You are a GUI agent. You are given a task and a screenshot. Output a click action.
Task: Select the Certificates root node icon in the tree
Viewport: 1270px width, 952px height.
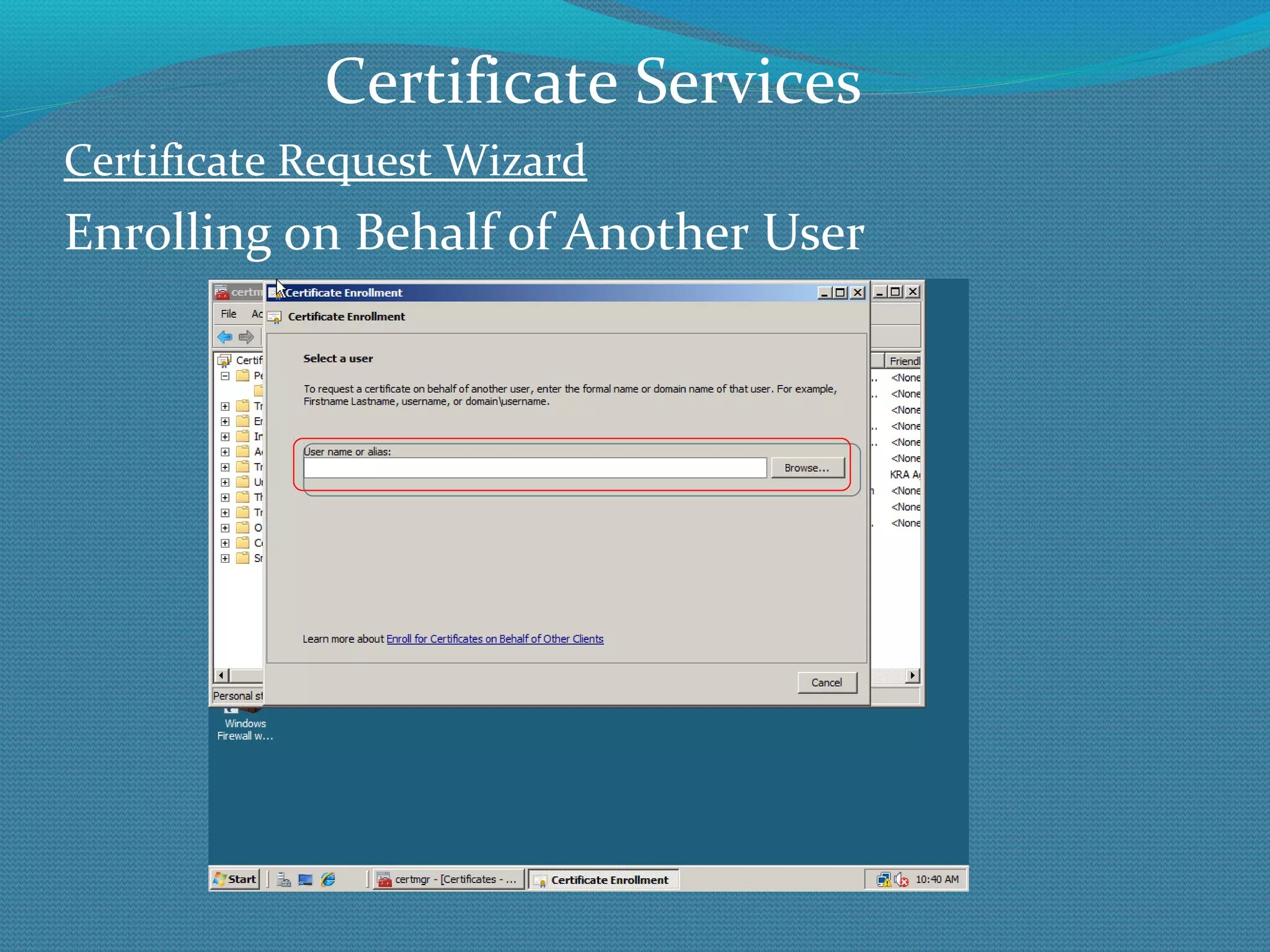click(224, 360)
